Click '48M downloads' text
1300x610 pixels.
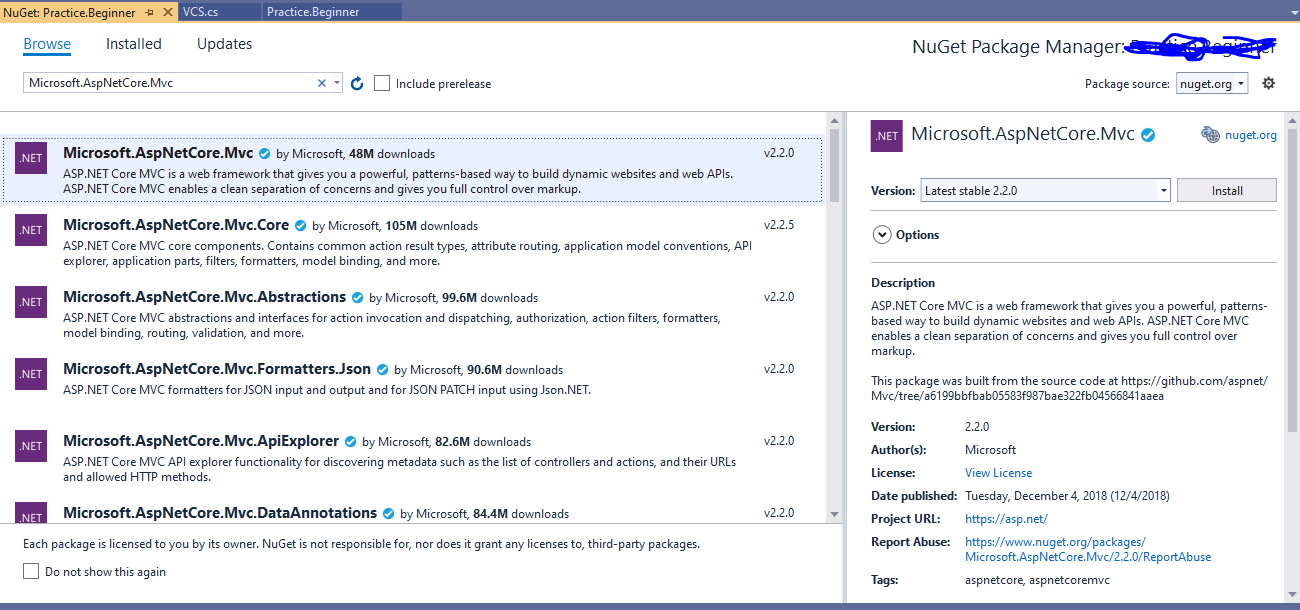[392, 154]
